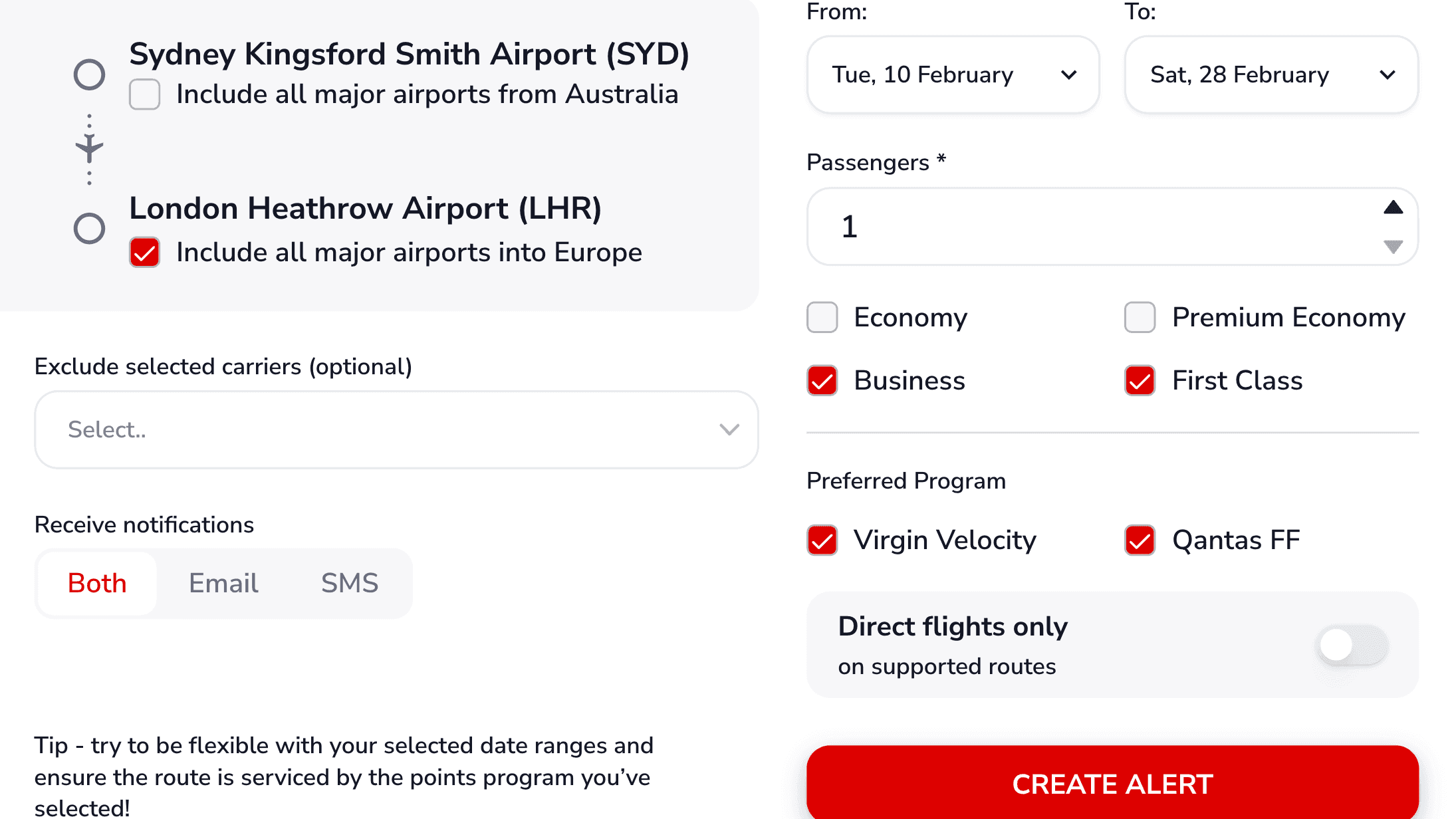This screenshot has height=819, width=1456.
Task: Disable the Qantas FF program
Action: pyautogui.click(x=1139, y=540)
